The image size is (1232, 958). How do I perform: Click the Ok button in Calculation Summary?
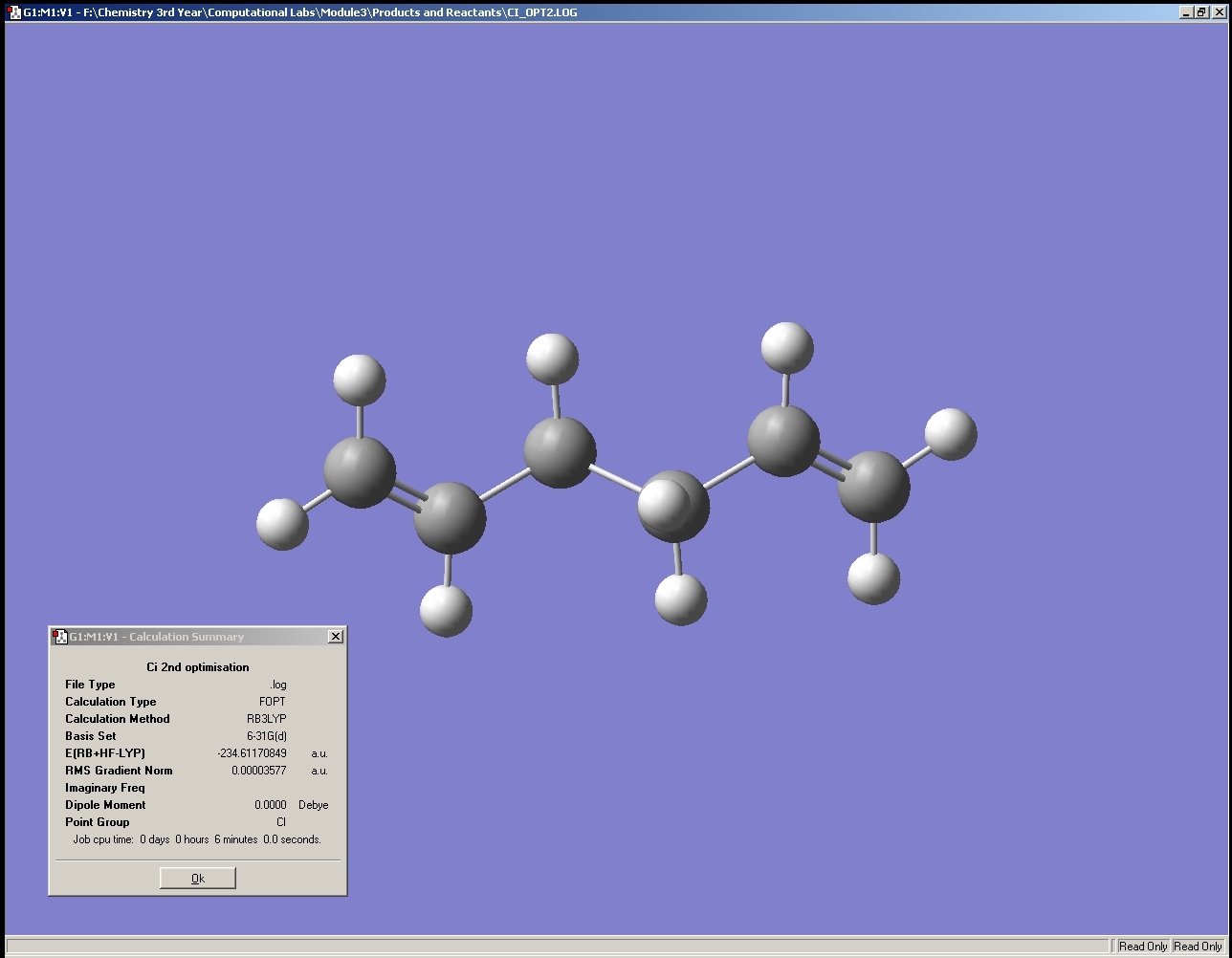coord(197,878)
